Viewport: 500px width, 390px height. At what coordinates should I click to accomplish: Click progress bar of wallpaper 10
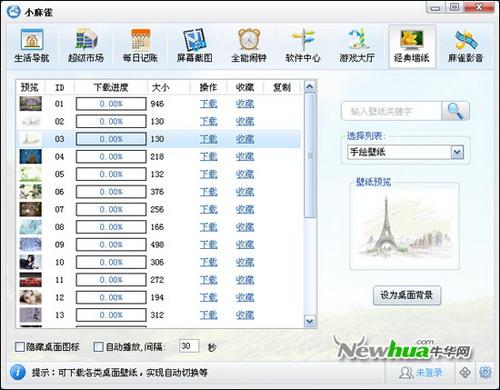pyautogui.click(x=111, y=262)
